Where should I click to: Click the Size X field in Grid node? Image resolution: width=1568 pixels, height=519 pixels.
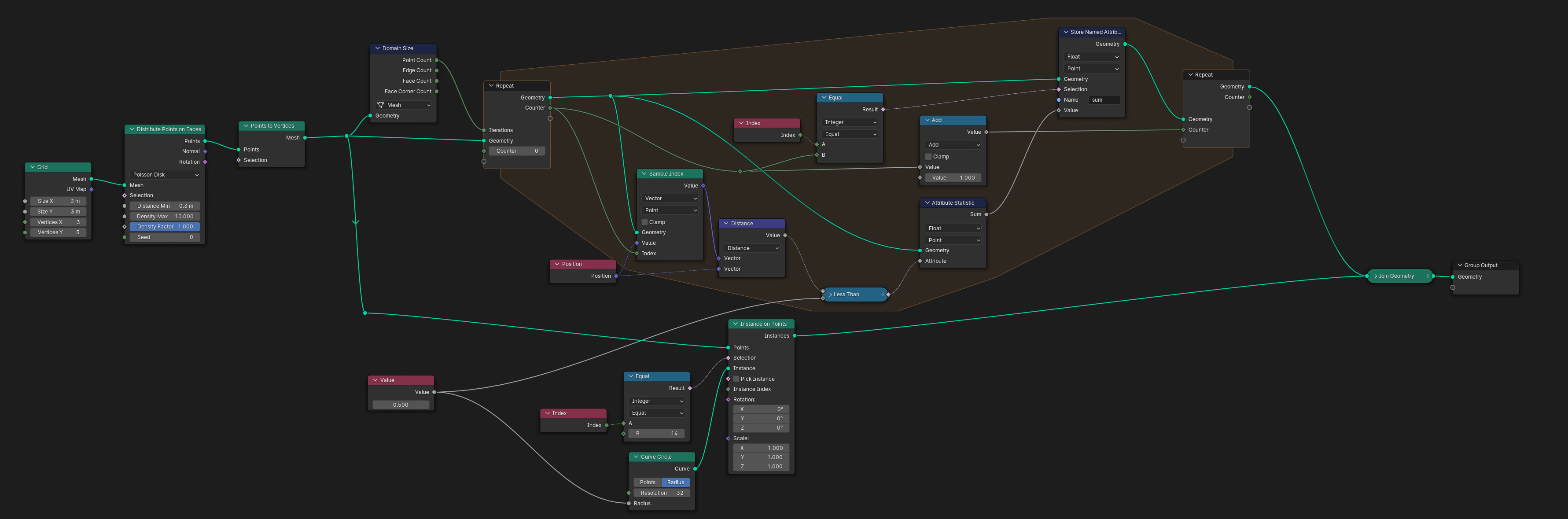click(59, 202)
